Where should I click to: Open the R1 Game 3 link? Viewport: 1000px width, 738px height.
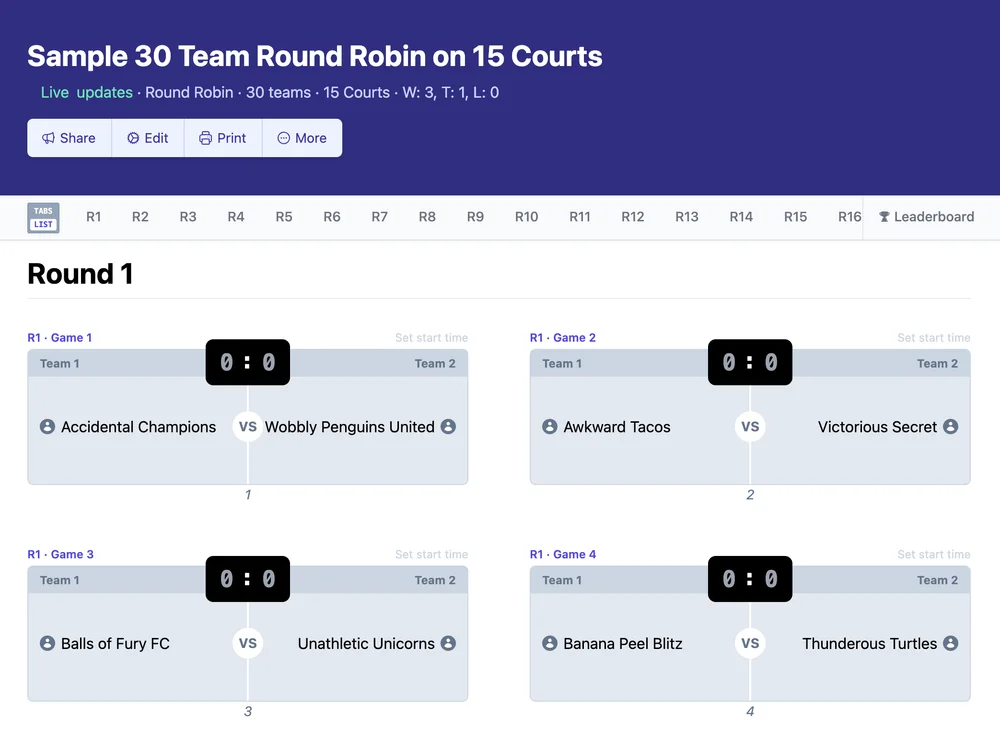click(x=60, y=554)
